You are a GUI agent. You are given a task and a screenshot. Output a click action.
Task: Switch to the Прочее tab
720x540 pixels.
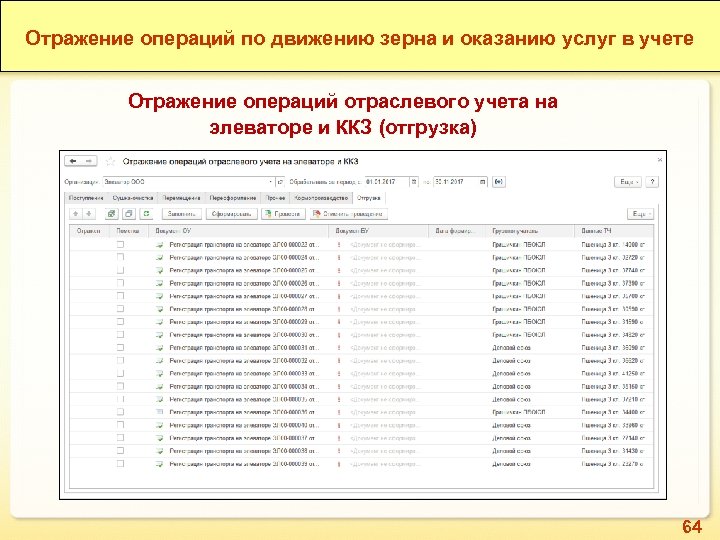[275, 198]
